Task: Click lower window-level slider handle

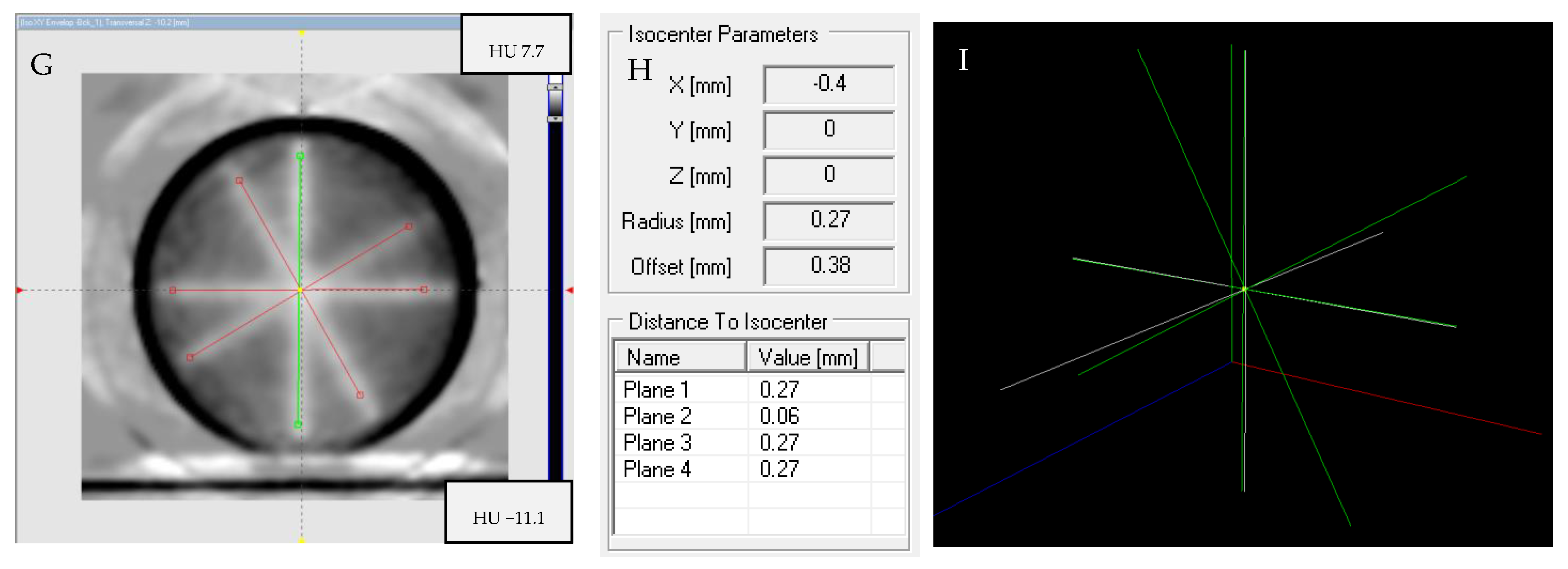Action: (x=554, y=119)
